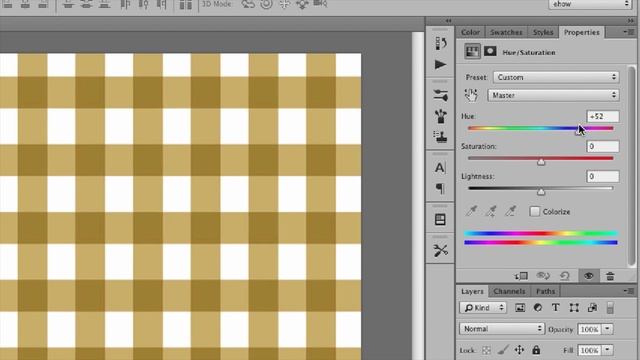640x360 pixels.
Task: Open the Brush Presets panel icon
Action: [x=440, y=95]
